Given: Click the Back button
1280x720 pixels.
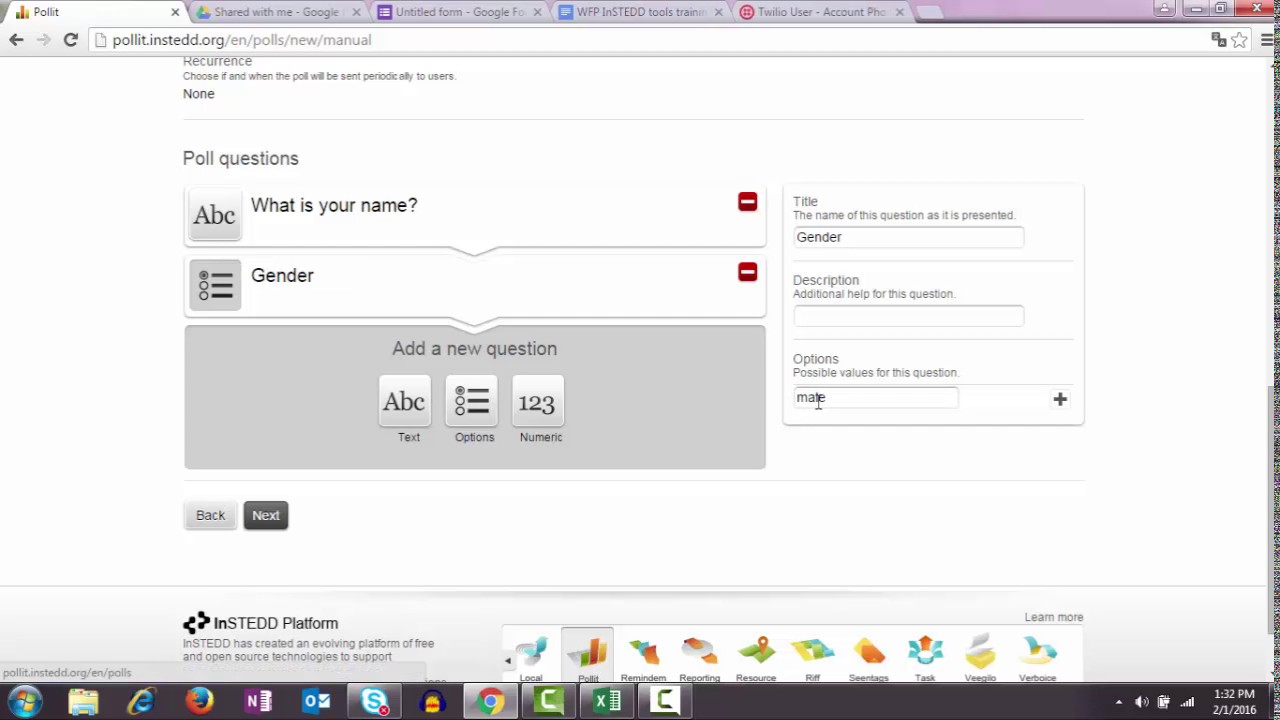Looking at the screenshot, I should pyautogui.click(x=210, y=515).
